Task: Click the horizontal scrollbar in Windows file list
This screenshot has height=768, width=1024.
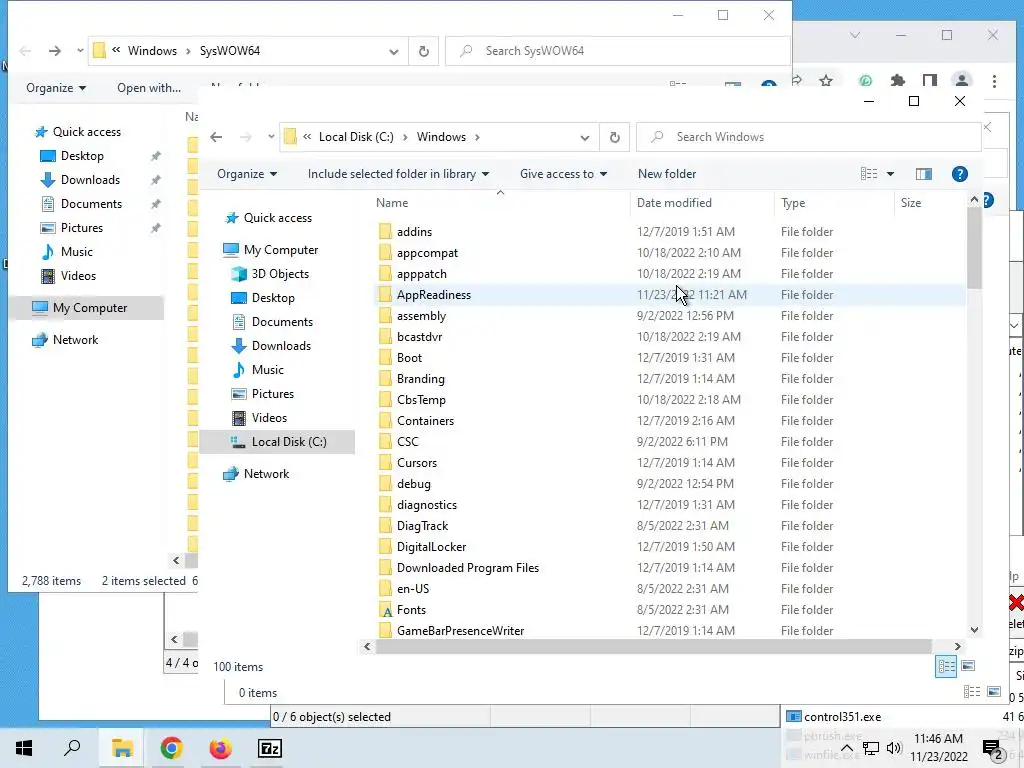Action: [654, 646]
